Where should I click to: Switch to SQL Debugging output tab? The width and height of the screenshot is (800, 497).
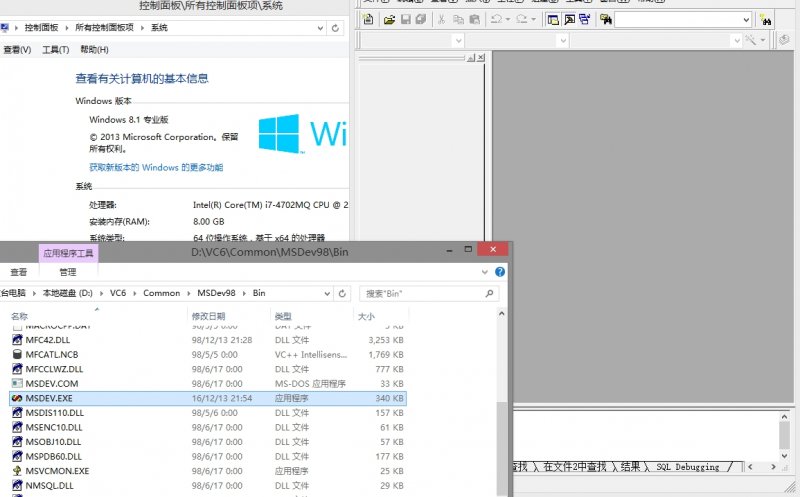pos(687,467)
